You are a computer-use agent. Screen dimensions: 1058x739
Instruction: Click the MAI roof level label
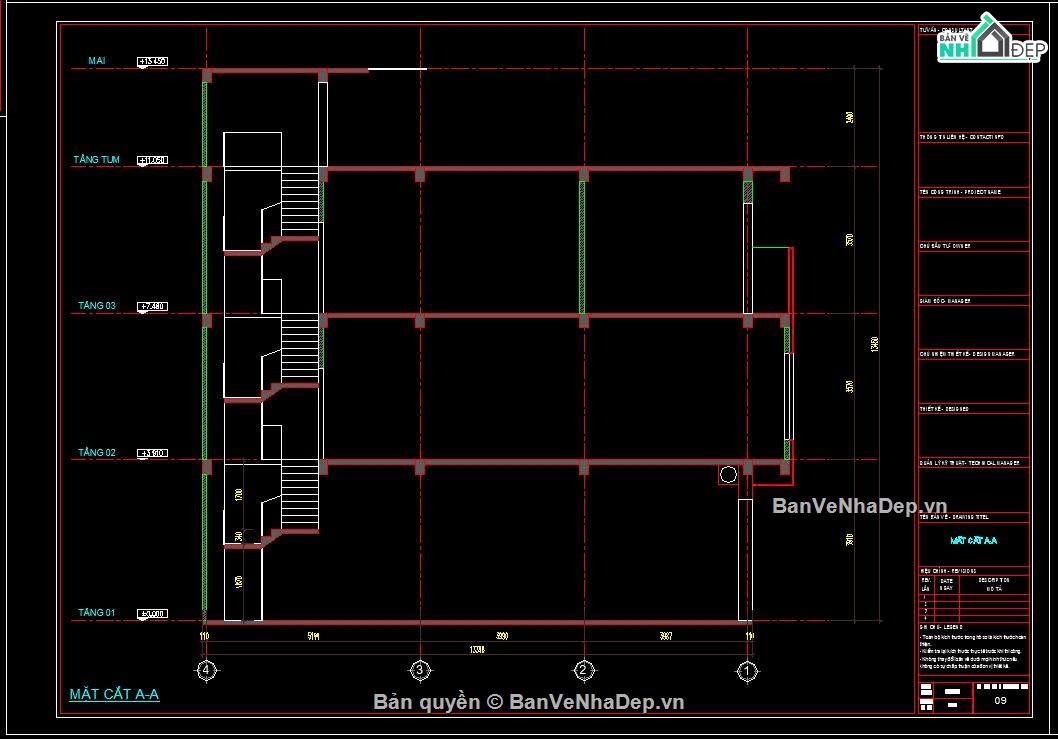97,61
